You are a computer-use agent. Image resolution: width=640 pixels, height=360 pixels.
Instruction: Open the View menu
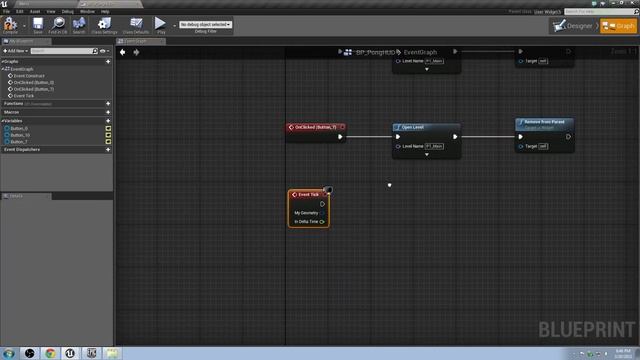coord(51,11)
